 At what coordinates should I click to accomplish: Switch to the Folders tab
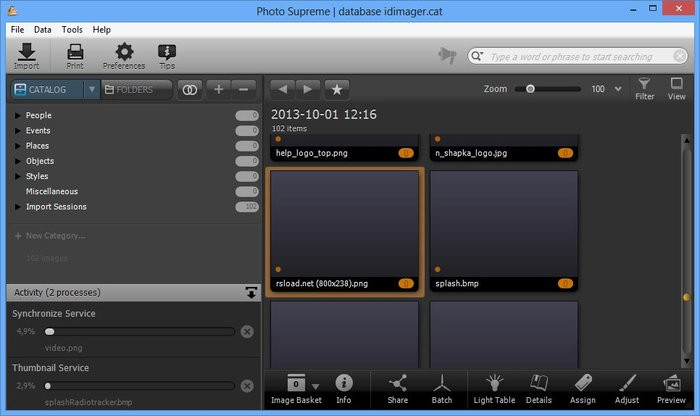click(136, 90)
